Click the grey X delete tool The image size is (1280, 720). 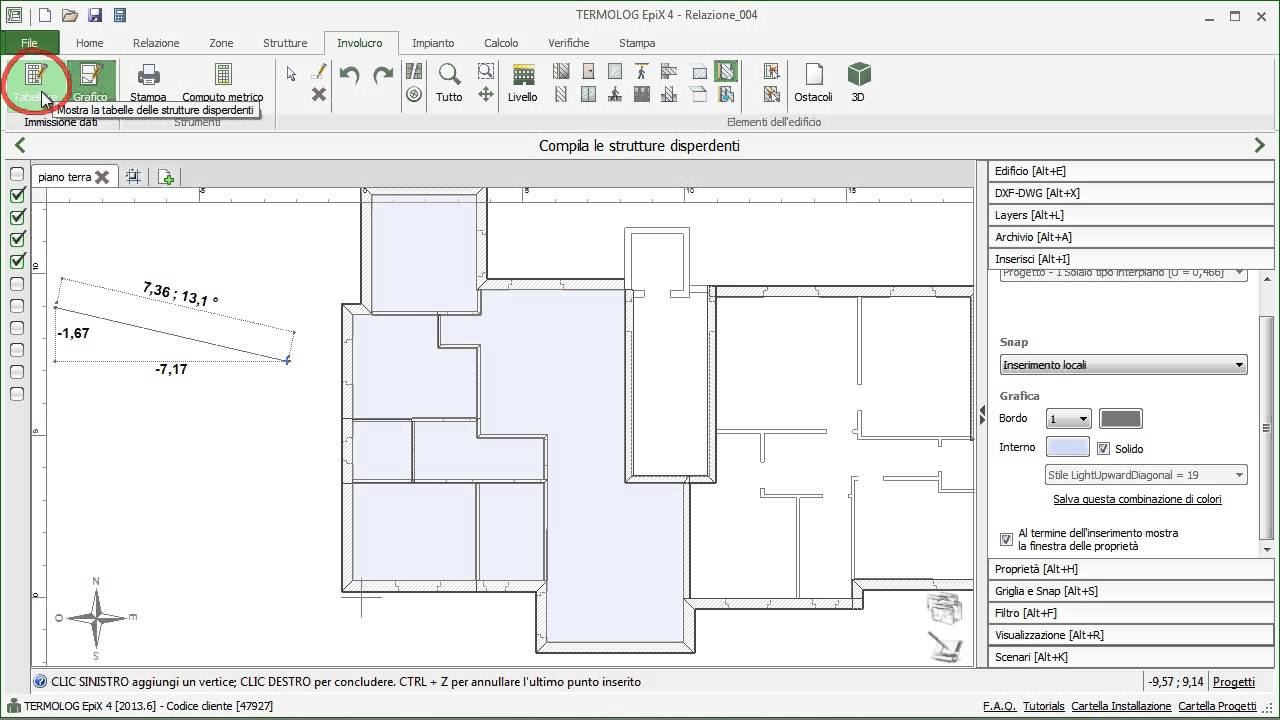tap(318, 95)
